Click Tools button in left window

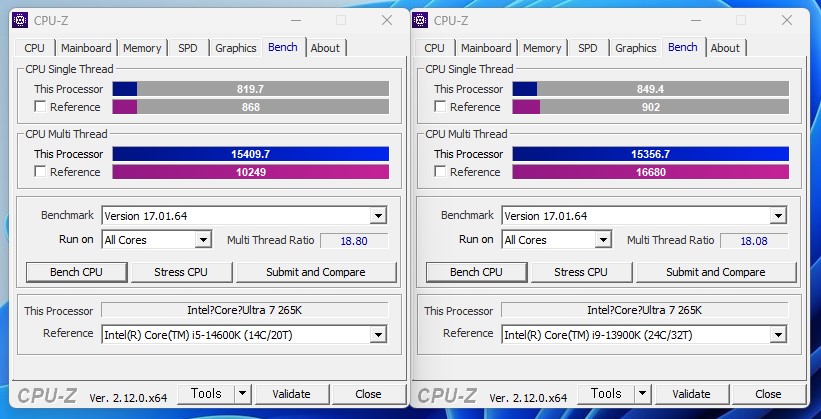[x=206, y=394]
